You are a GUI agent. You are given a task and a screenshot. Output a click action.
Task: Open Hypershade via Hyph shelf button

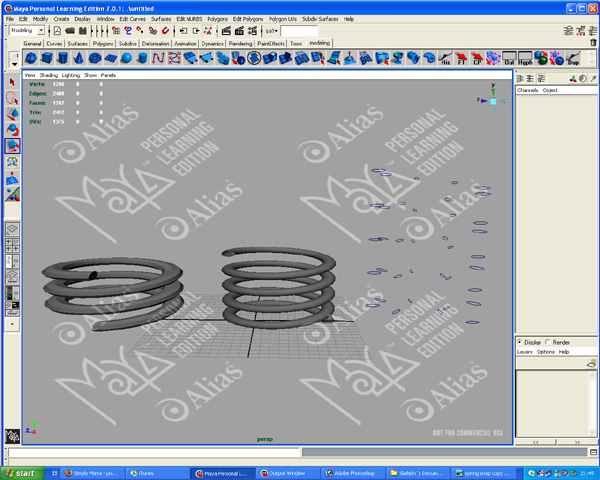[525, 58]
